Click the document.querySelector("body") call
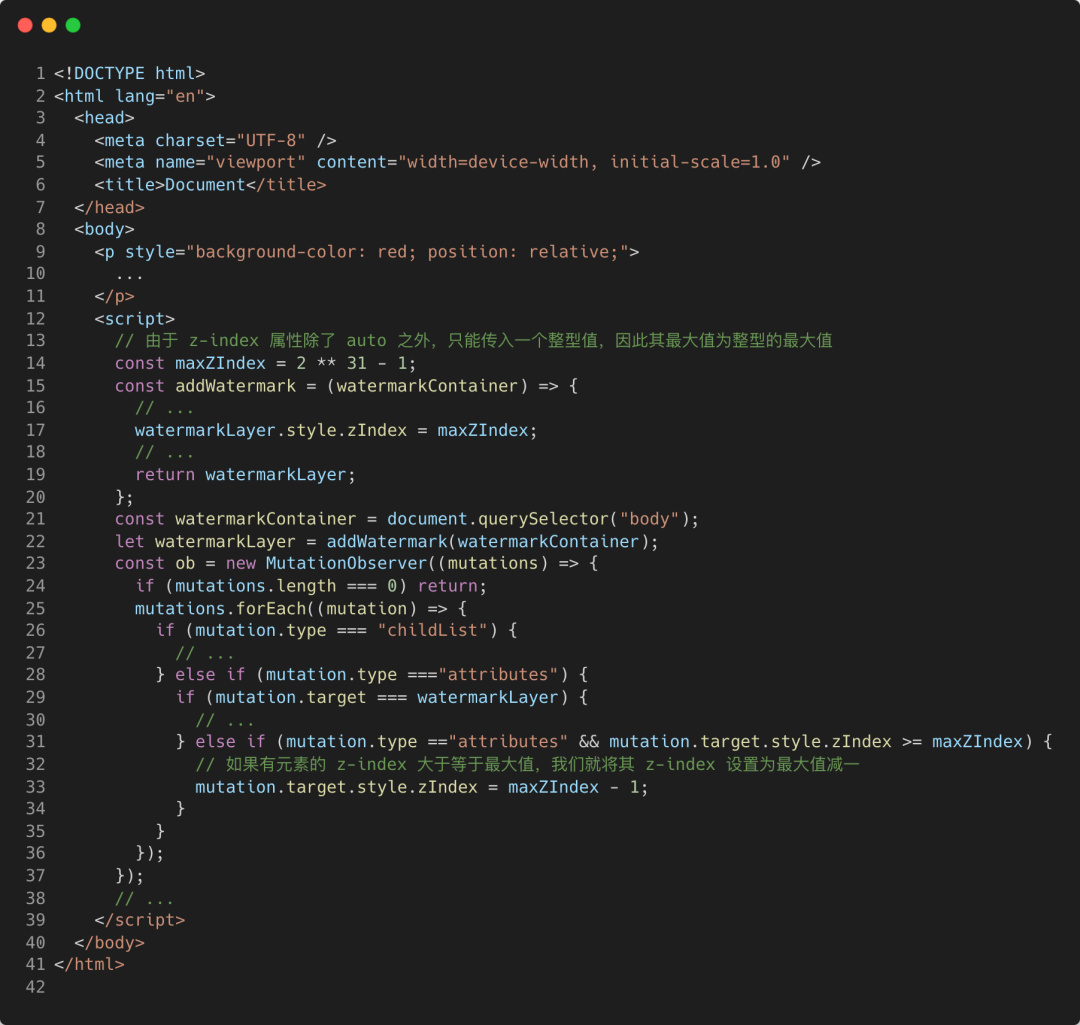1080x1025 pixels. point(538,519)
